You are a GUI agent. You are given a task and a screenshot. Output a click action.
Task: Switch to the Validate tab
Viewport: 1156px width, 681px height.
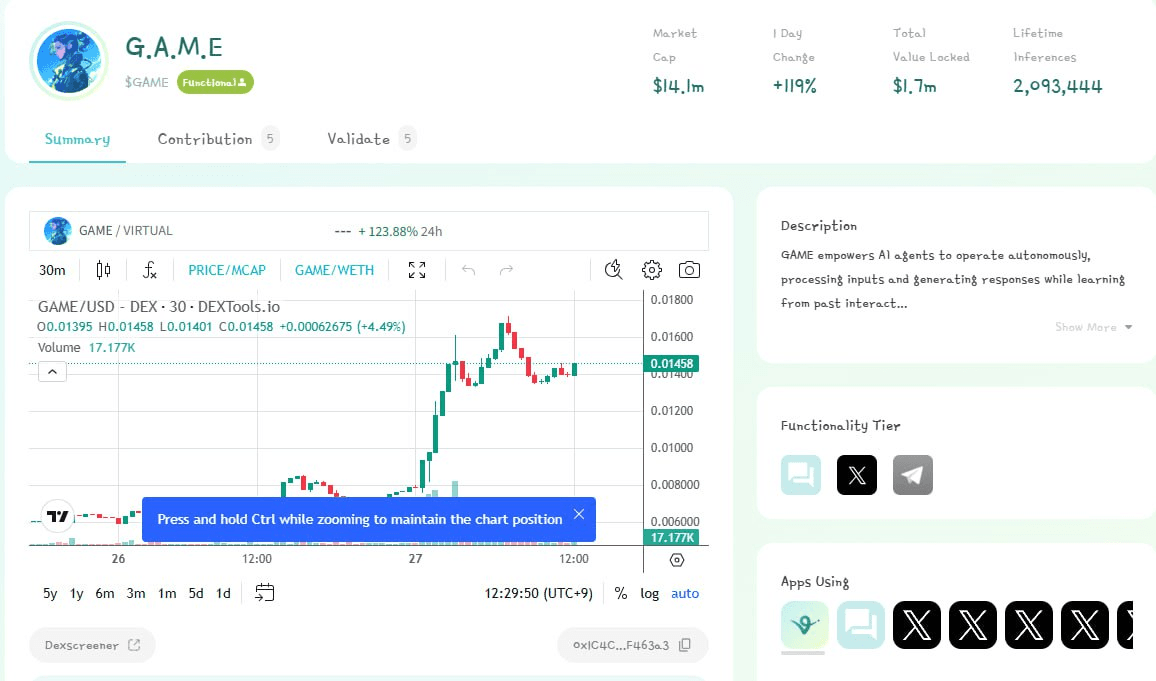click(372, 139)
